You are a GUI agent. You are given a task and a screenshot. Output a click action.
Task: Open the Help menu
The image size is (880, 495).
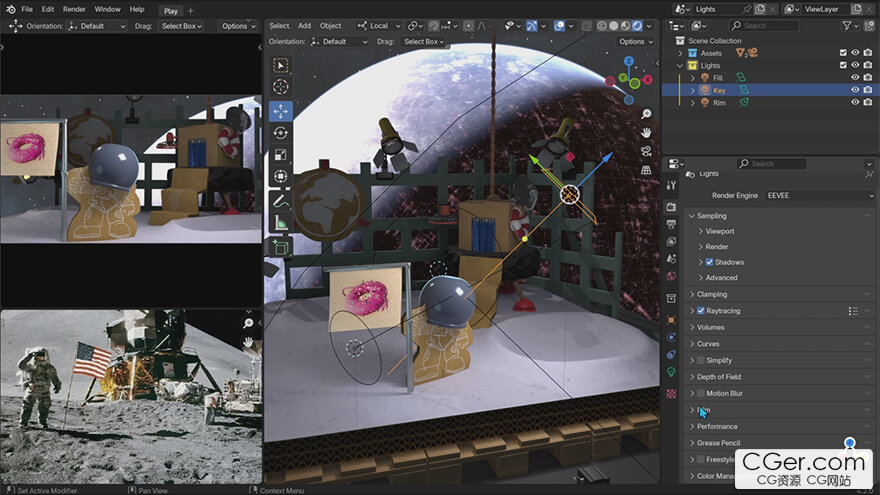click(137, 10)
